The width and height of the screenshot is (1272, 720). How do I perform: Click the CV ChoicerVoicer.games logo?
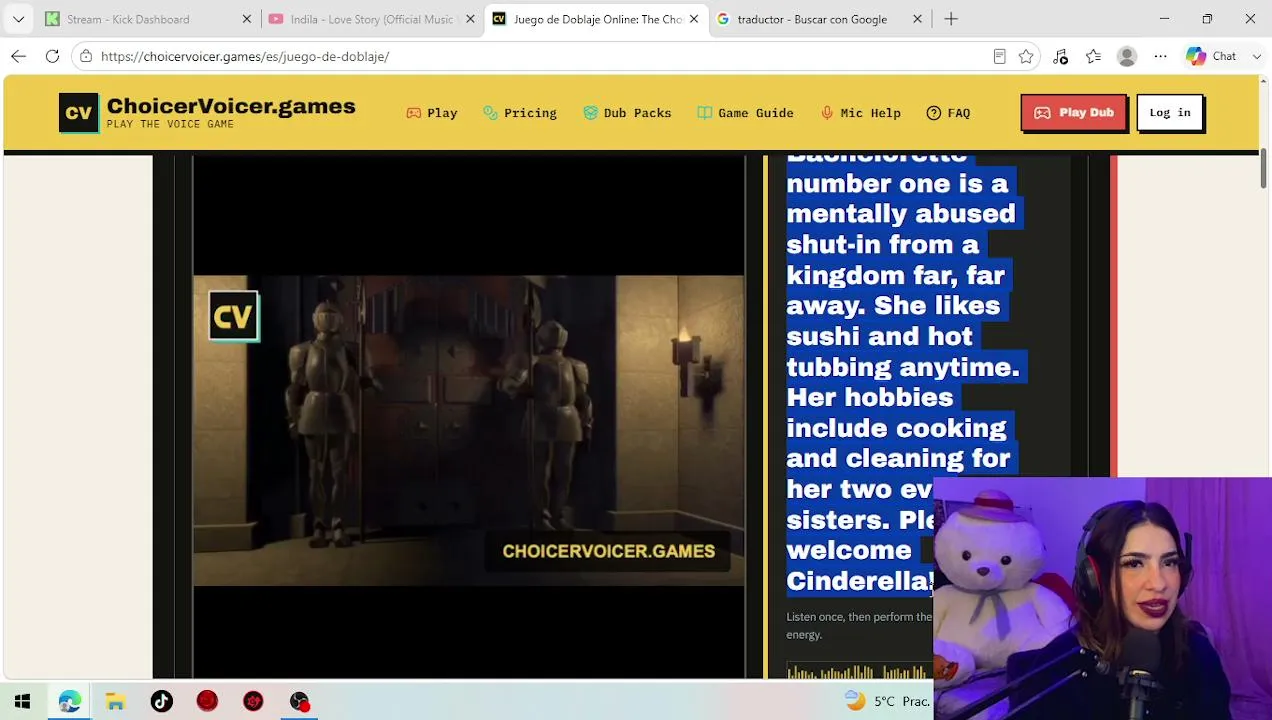[207, 113]
